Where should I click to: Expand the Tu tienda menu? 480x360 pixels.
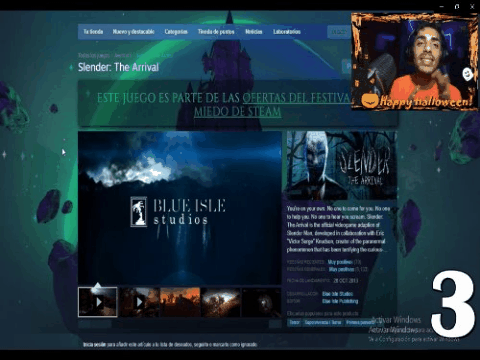pyautogui.click(x=93, y=32)
